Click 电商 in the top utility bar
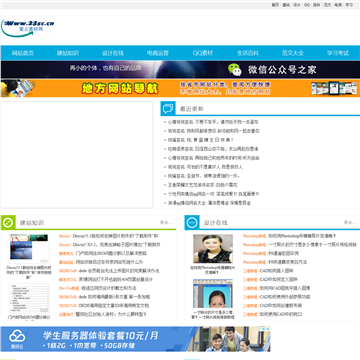The height and width of the screenshot is (360, 360). 338,5
